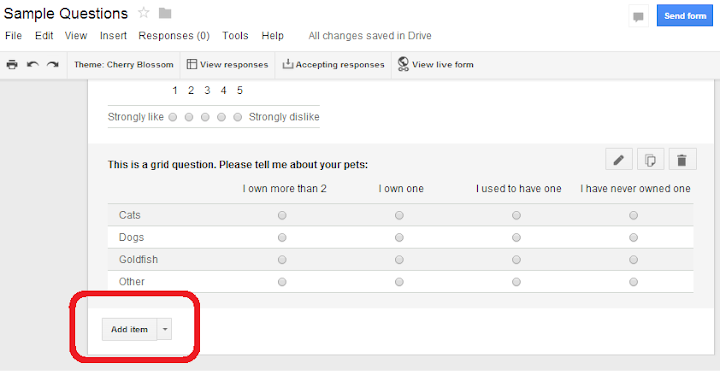Image resolution: width=720 pixels, height=375 pixels.
Task: Delete the grid question with trash icon
Action: [682, 160]
